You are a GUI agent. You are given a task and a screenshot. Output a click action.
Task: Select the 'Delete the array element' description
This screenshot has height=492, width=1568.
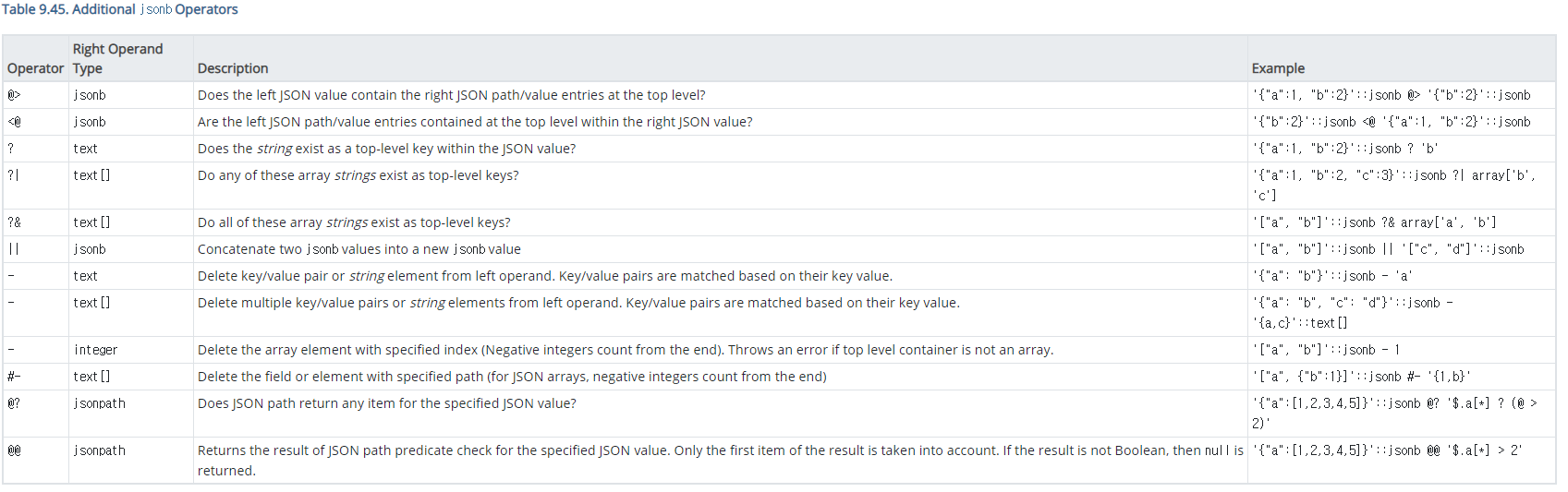(x=626, y=350)
